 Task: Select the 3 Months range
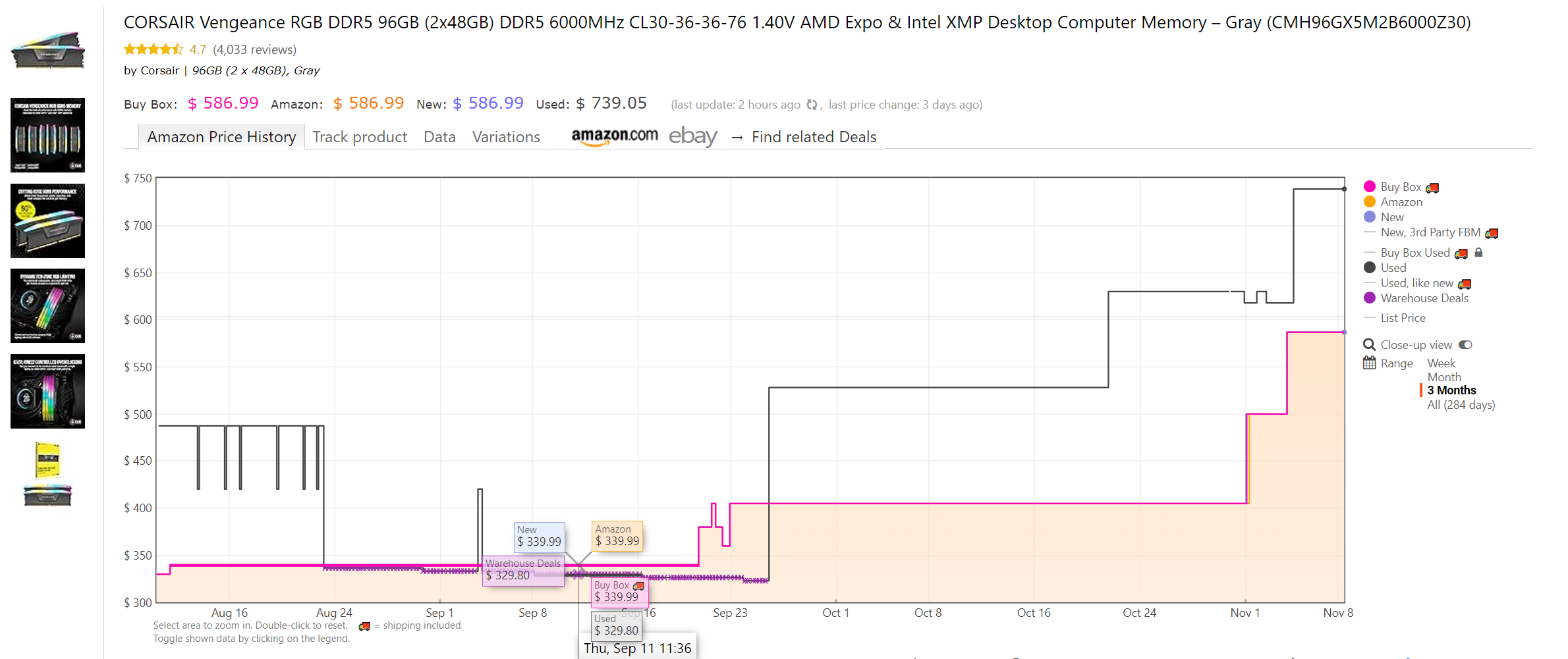point(1451,390)
